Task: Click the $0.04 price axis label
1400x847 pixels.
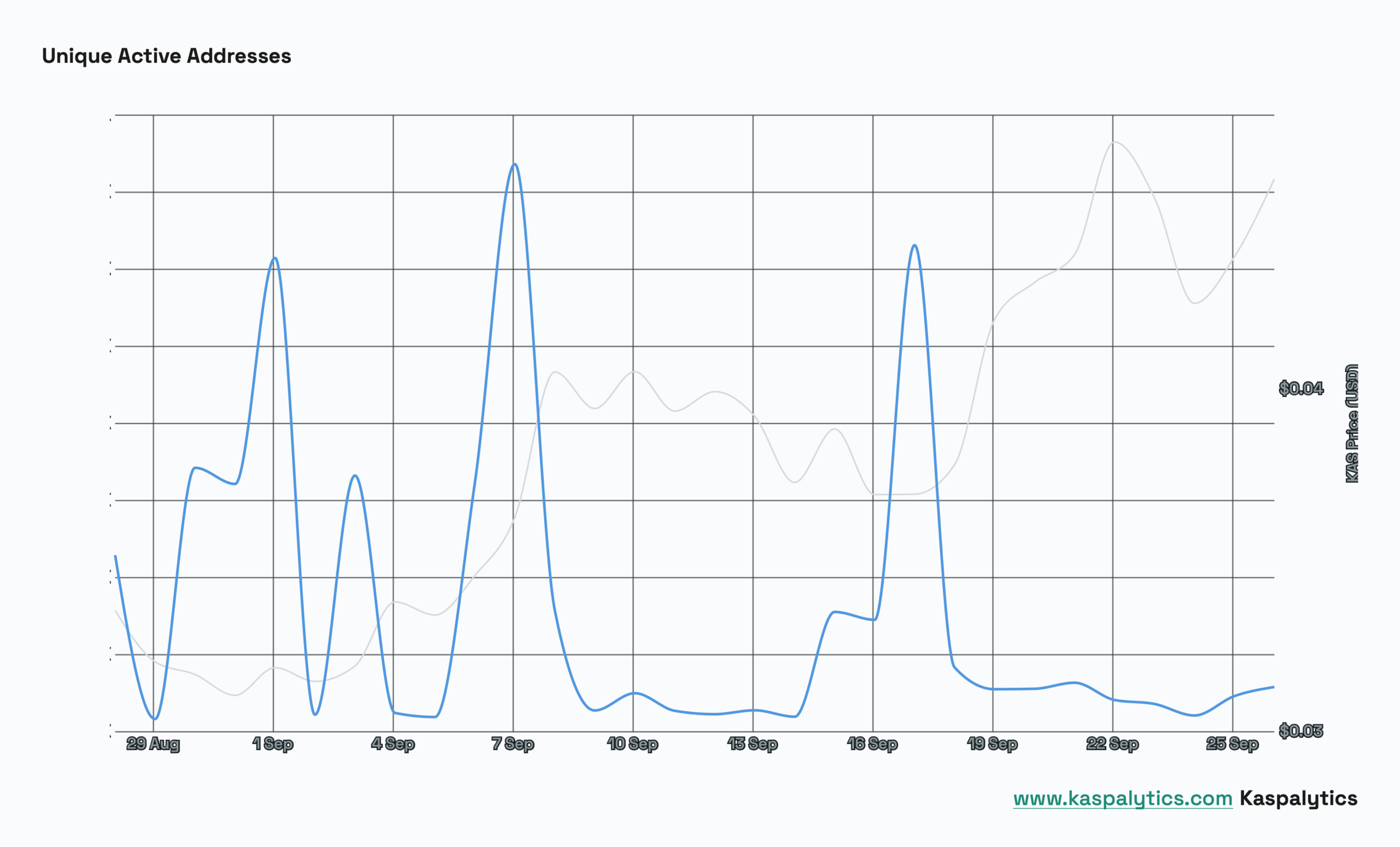Action: point(1301,388)
